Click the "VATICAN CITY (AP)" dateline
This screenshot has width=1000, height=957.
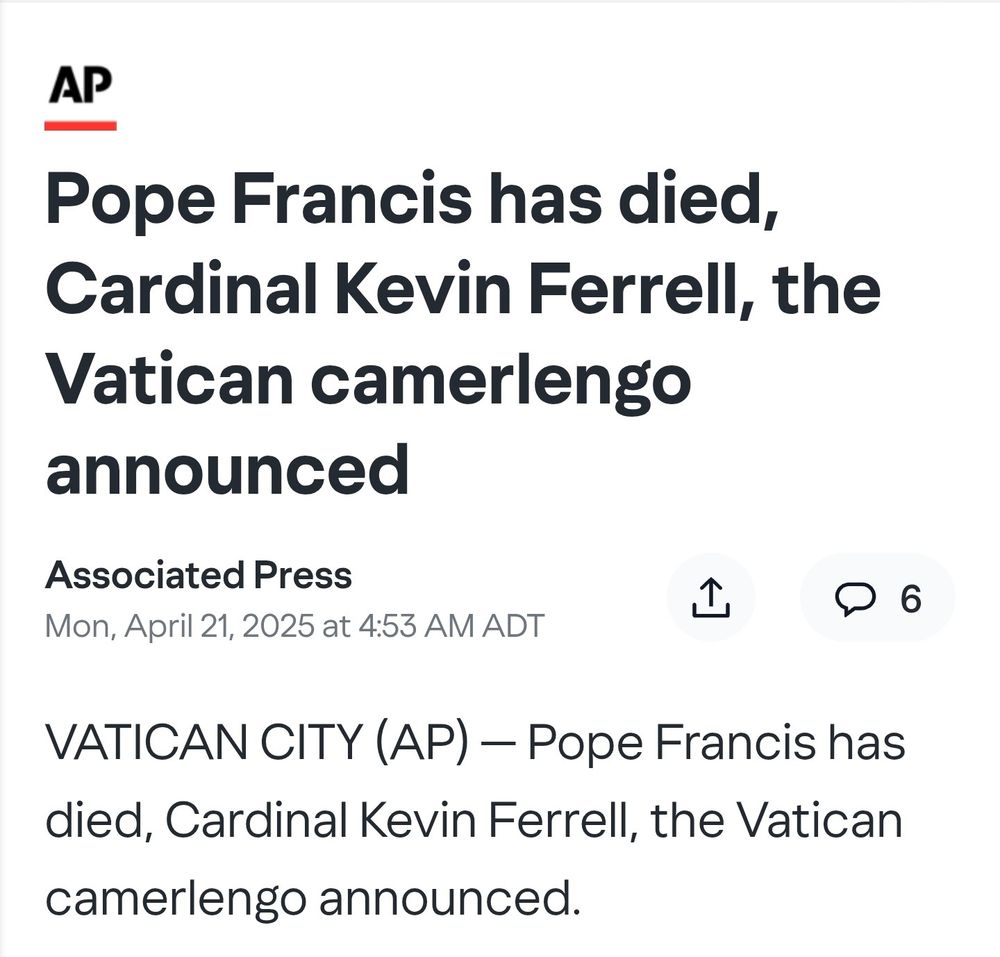pyautogui.click(x=256, y=743)
